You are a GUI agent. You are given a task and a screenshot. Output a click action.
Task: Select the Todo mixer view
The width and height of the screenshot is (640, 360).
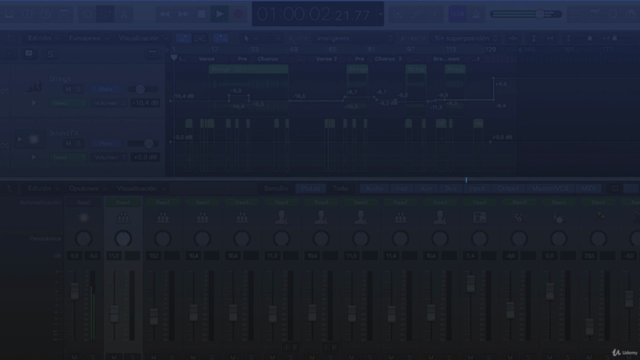coord(341,189)
